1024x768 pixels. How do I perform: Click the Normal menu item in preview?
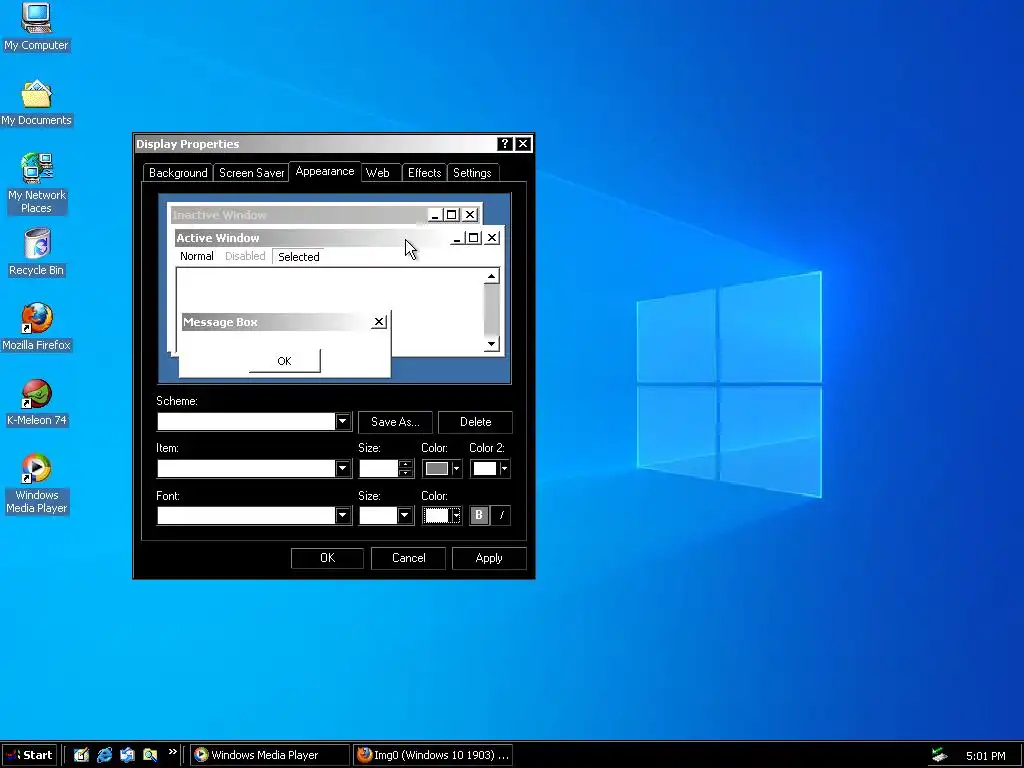[x=197, y=256]
